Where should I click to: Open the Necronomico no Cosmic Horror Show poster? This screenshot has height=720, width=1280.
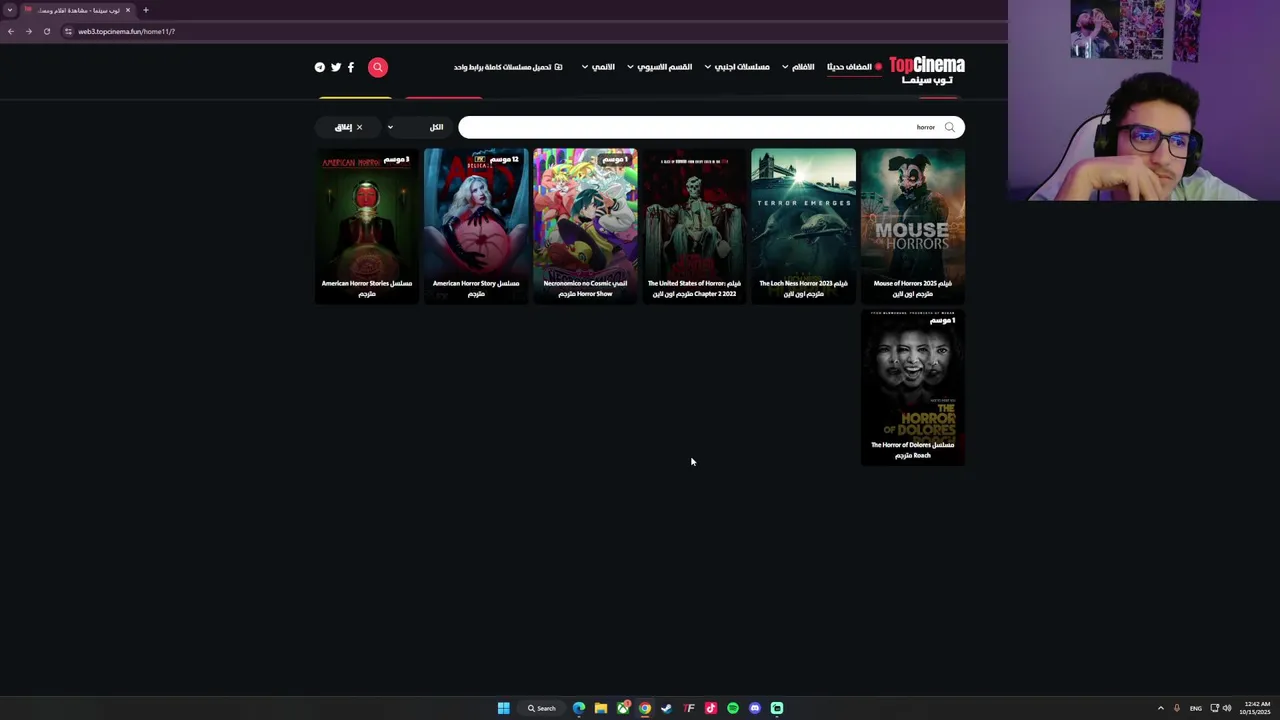tap(585, 226)
